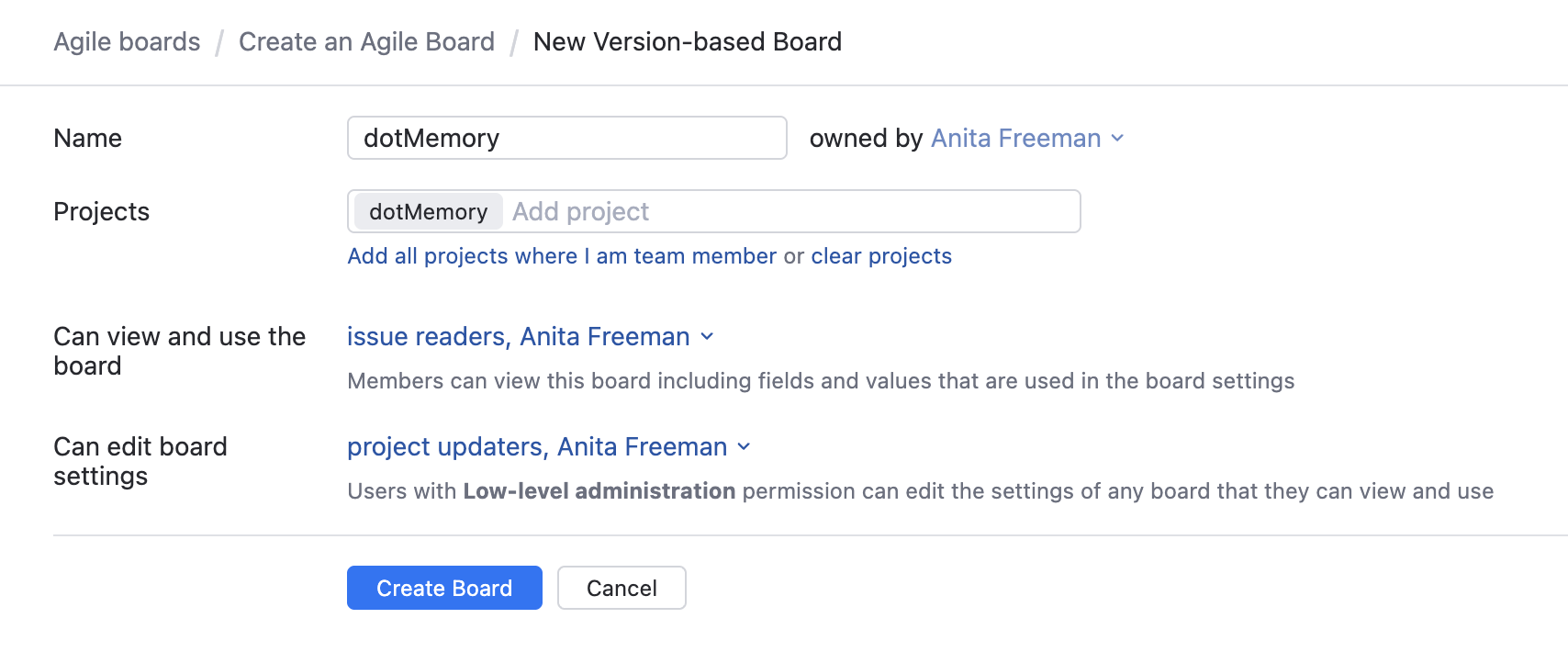Click "Anita Freeman" next to "owned by"
This screenshot has width=1568, height=652.
(1014, 139)
